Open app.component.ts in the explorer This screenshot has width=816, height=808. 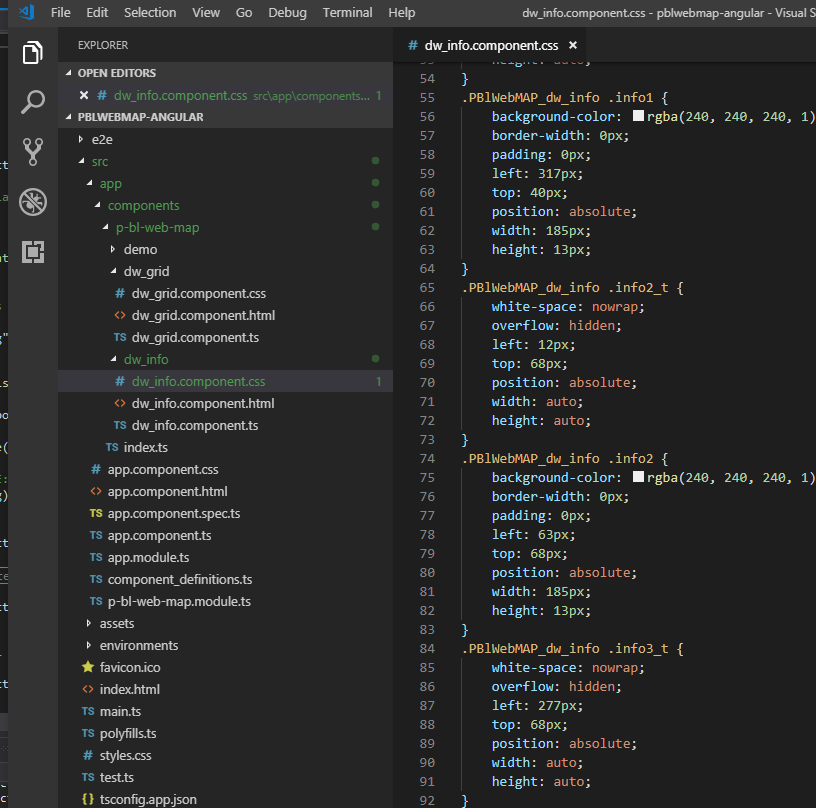(x=159, y=535)
